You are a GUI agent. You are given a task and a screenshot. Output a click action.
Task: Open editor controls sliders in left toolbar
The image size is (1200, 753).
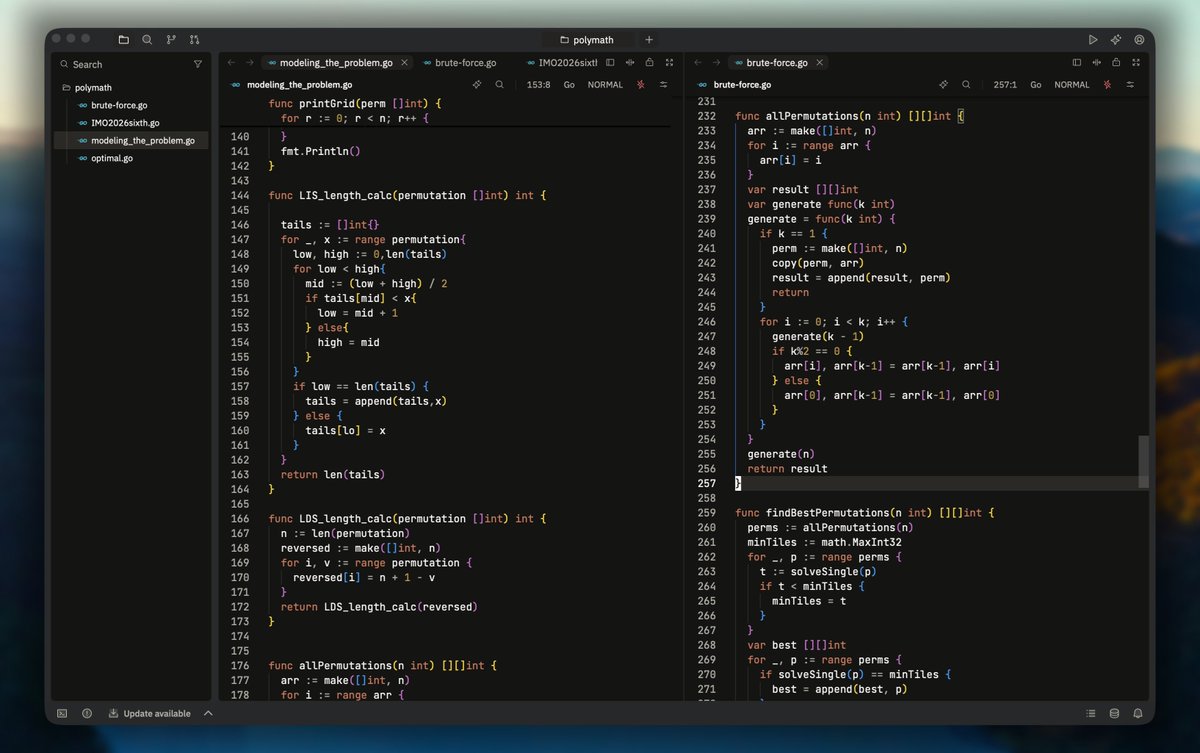coord(664,85)
